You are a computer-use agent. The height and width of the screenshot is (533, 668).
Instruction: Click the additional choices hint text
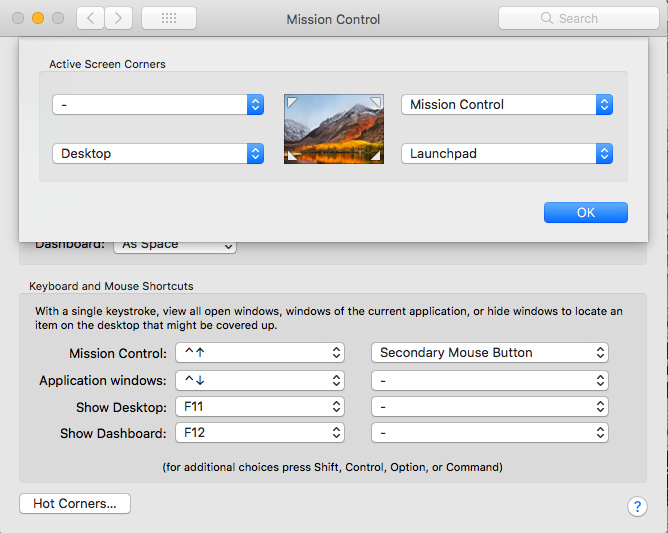click(x=333, y=467)
